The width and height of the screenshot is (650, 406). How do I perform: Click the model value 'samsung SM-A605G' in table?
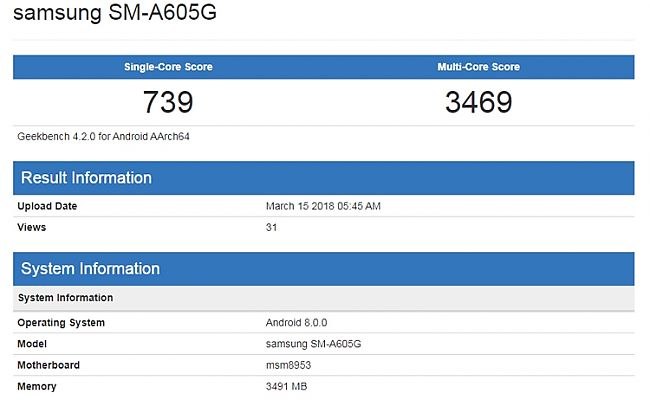pyautogui.click(x=313, y=344)
